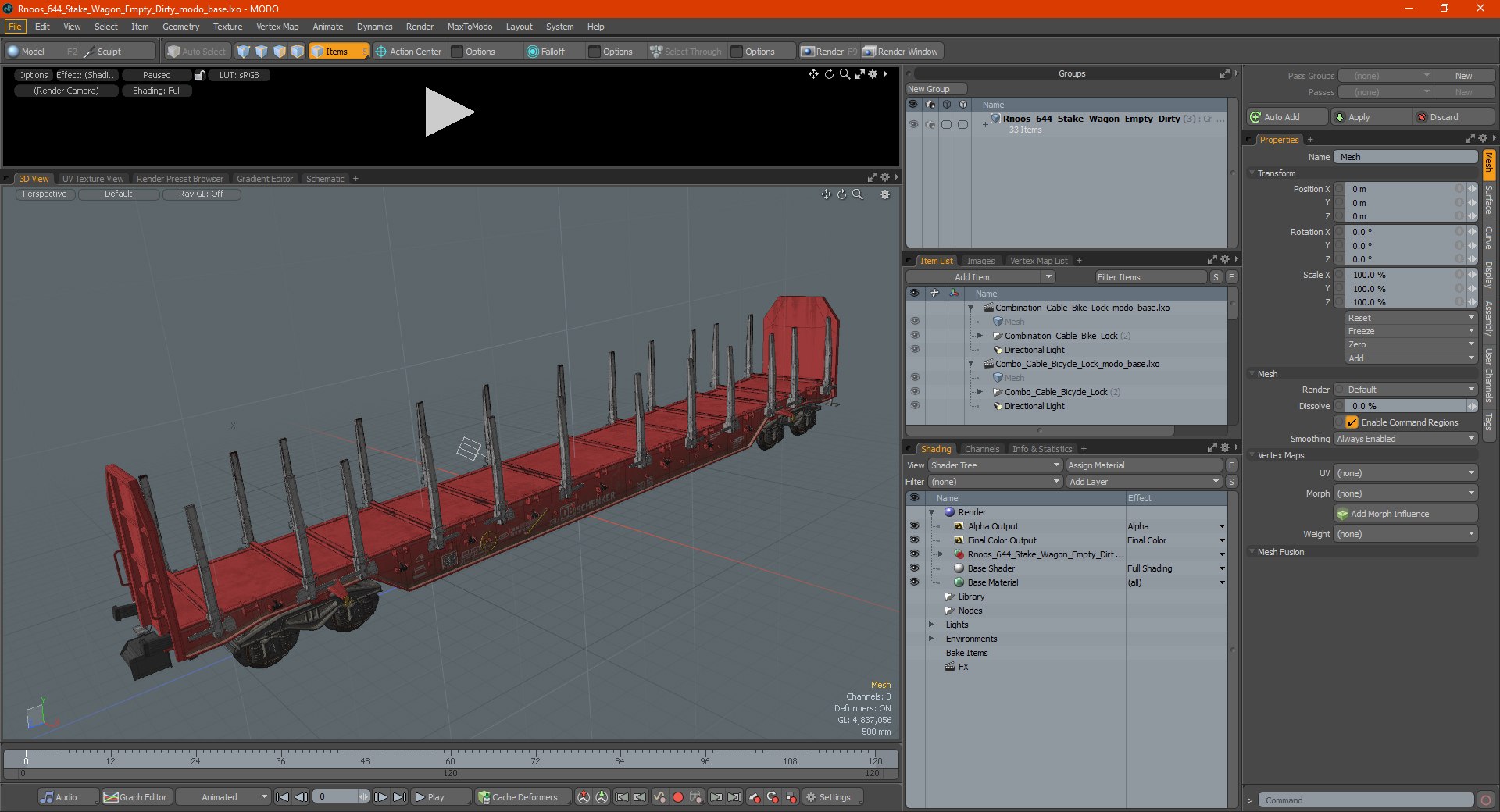The height and width of the screenshot is (812, 1500).
Task: Go to last frame
Action: [399, 797]
